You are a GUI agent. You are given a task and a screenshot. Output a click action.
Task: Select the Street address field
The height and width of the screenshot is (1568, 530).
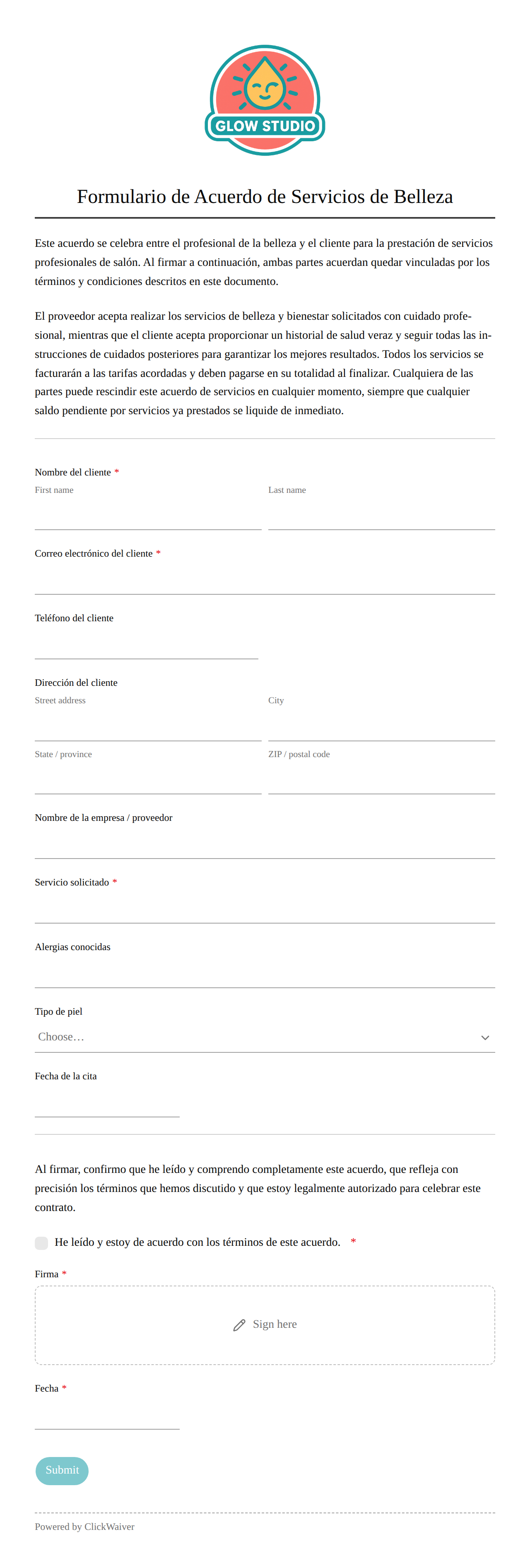(148, 726)
